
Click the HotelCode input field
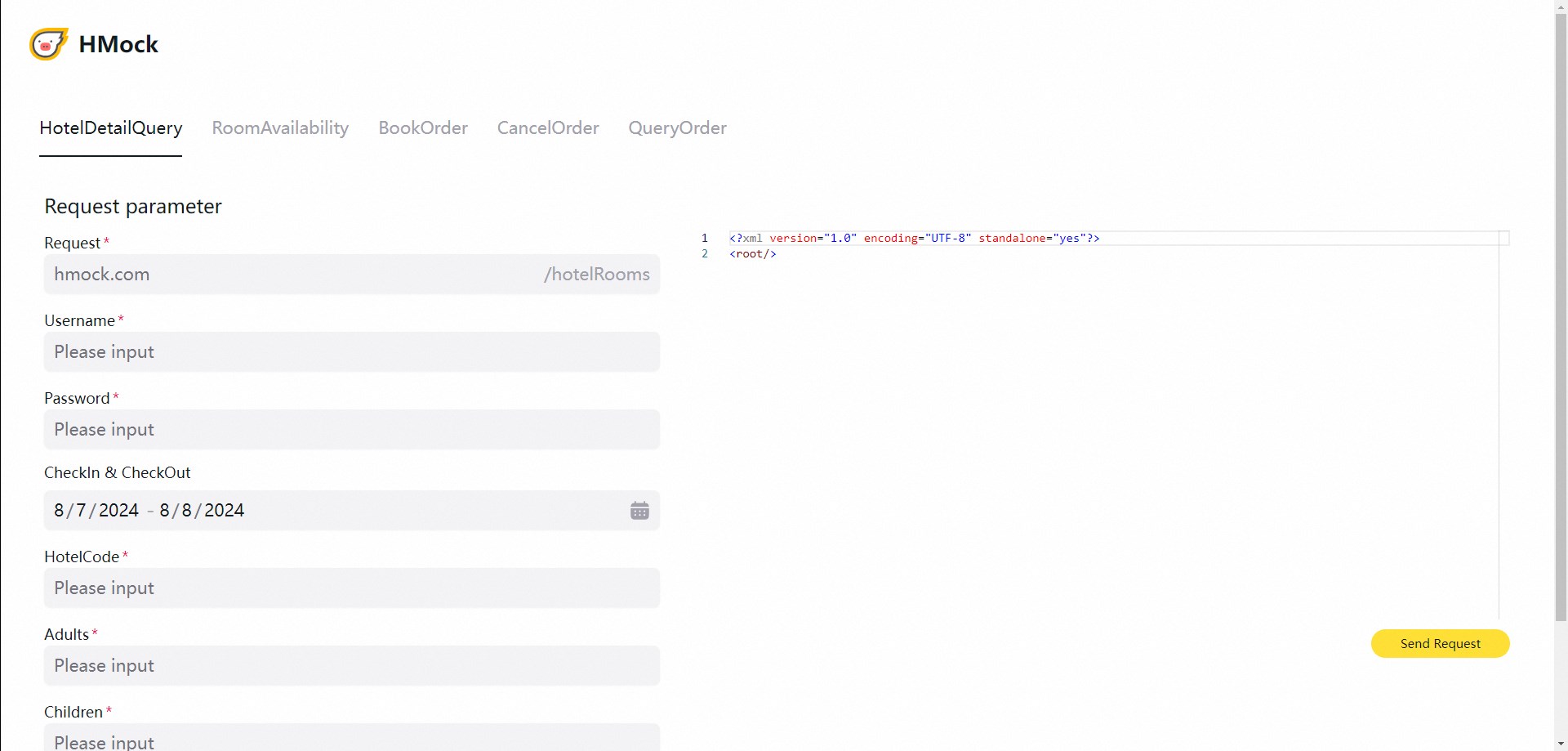351,588
